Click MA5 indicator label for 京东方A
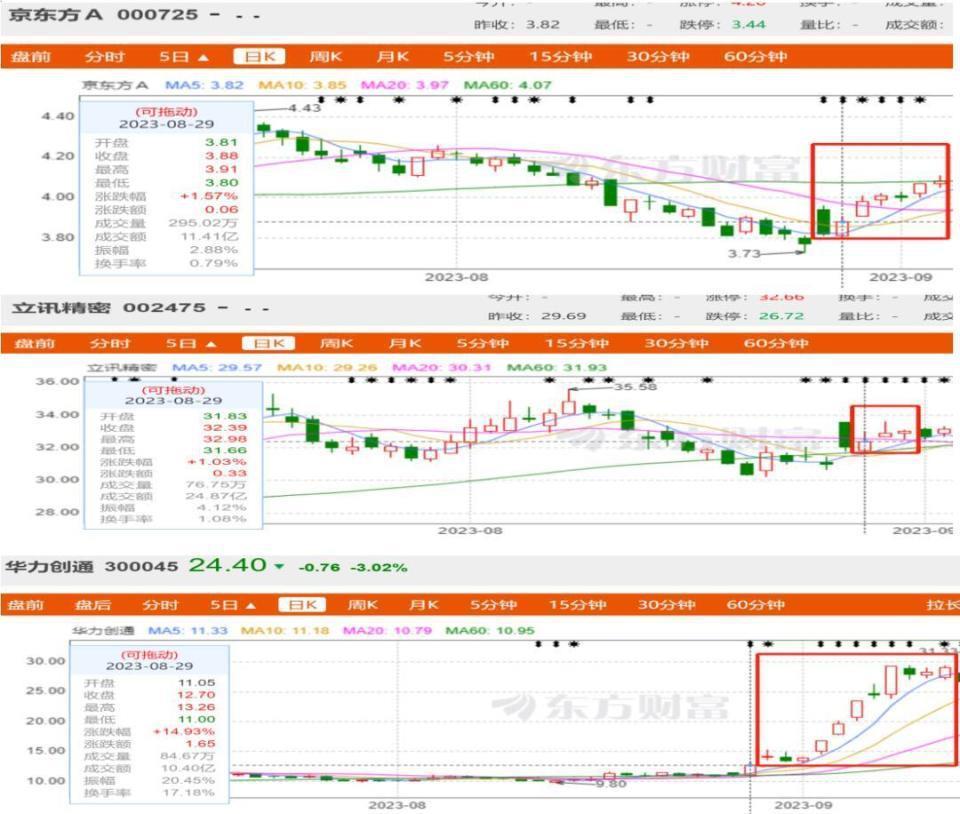This screenshot has height=814, width=960. (204, 85)
